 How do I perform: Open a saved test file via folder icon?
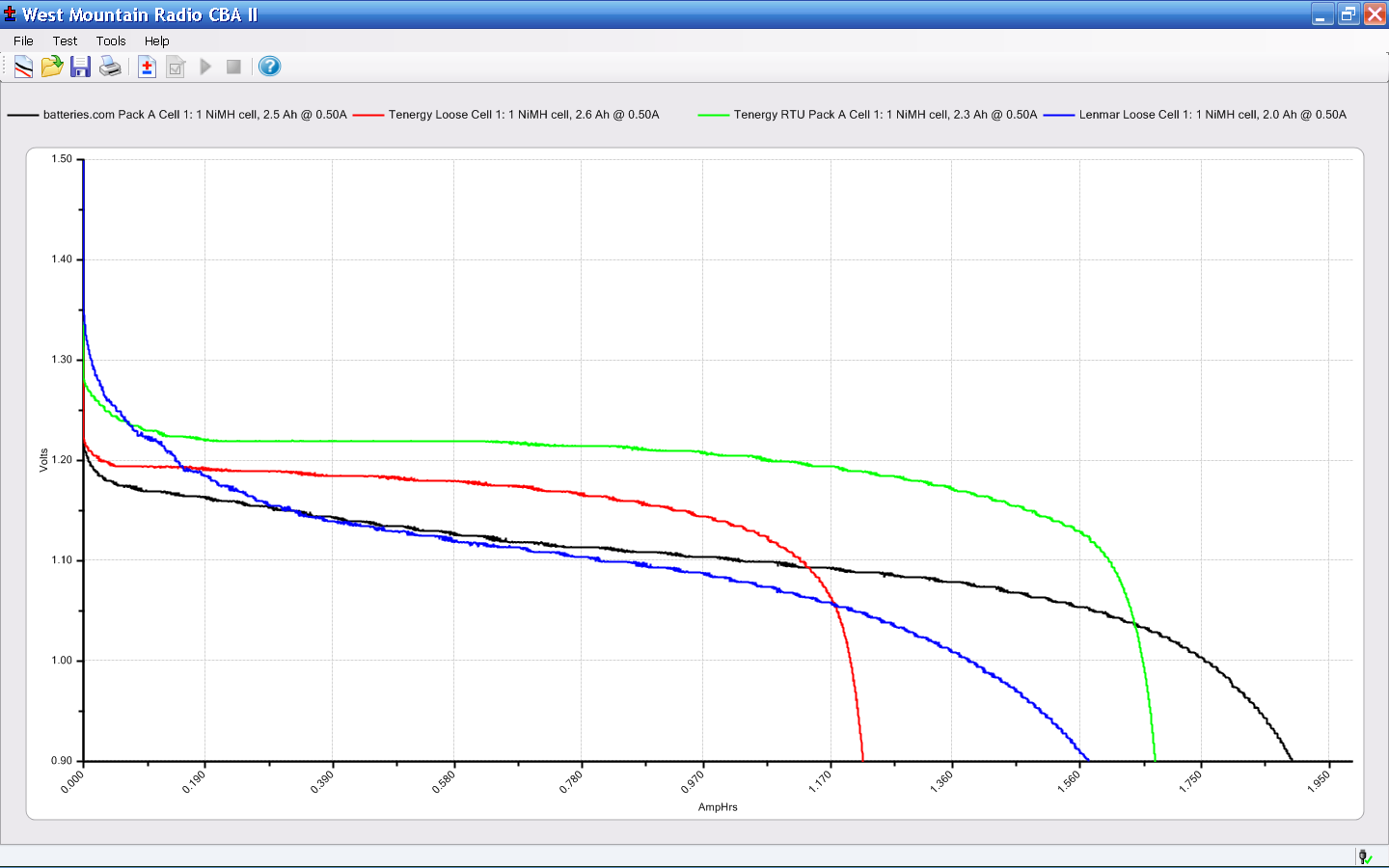(x=52, y=67)
